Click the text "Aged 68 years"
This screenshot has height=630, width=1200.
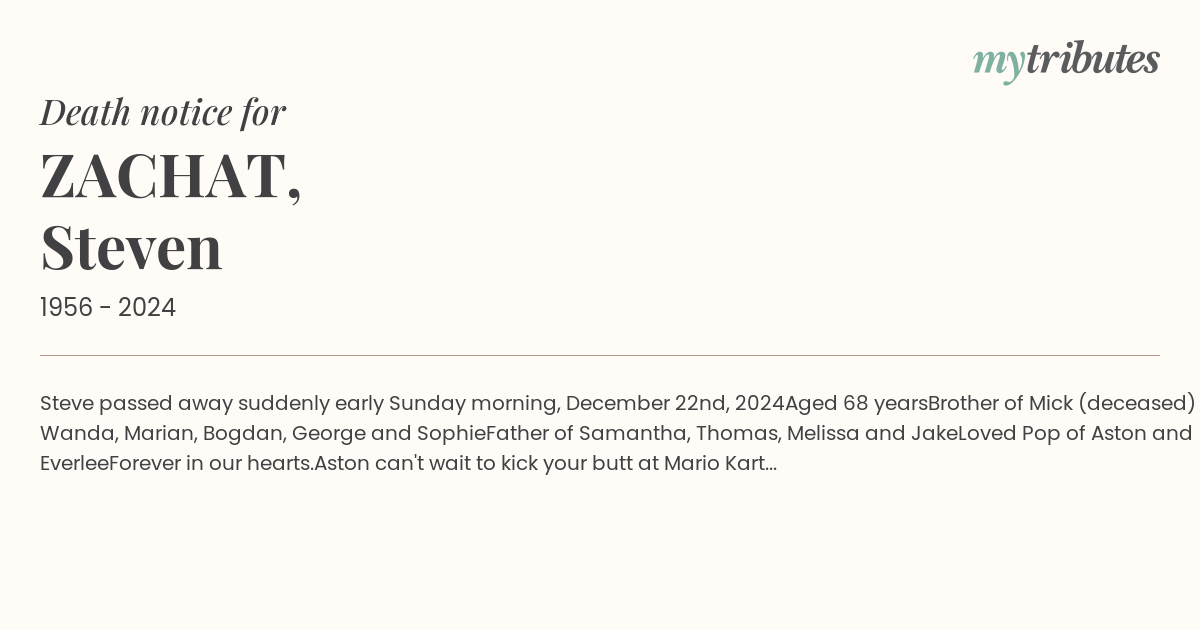click(856, 404)
